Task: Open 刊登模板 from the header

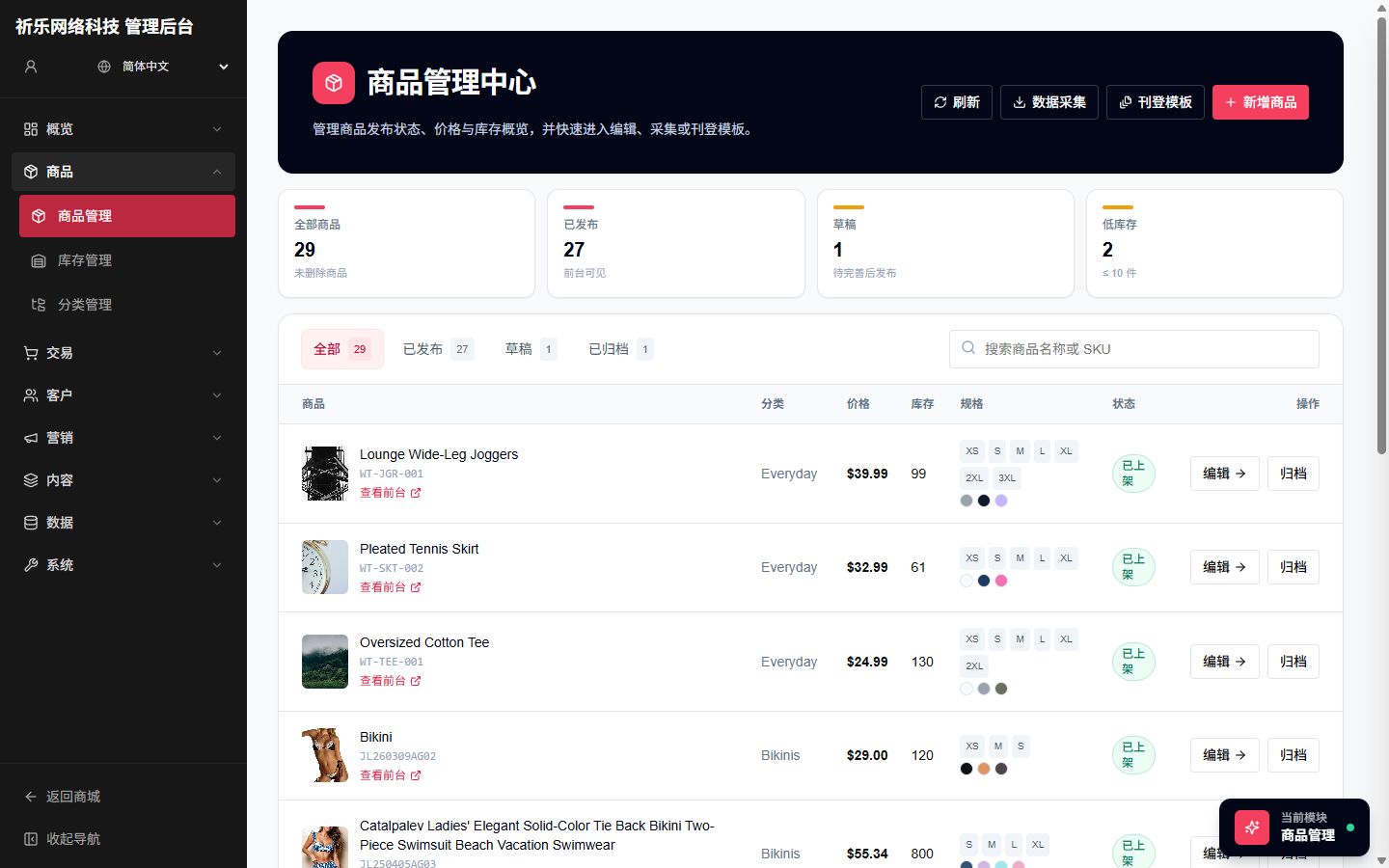Action: (1156, 102)
